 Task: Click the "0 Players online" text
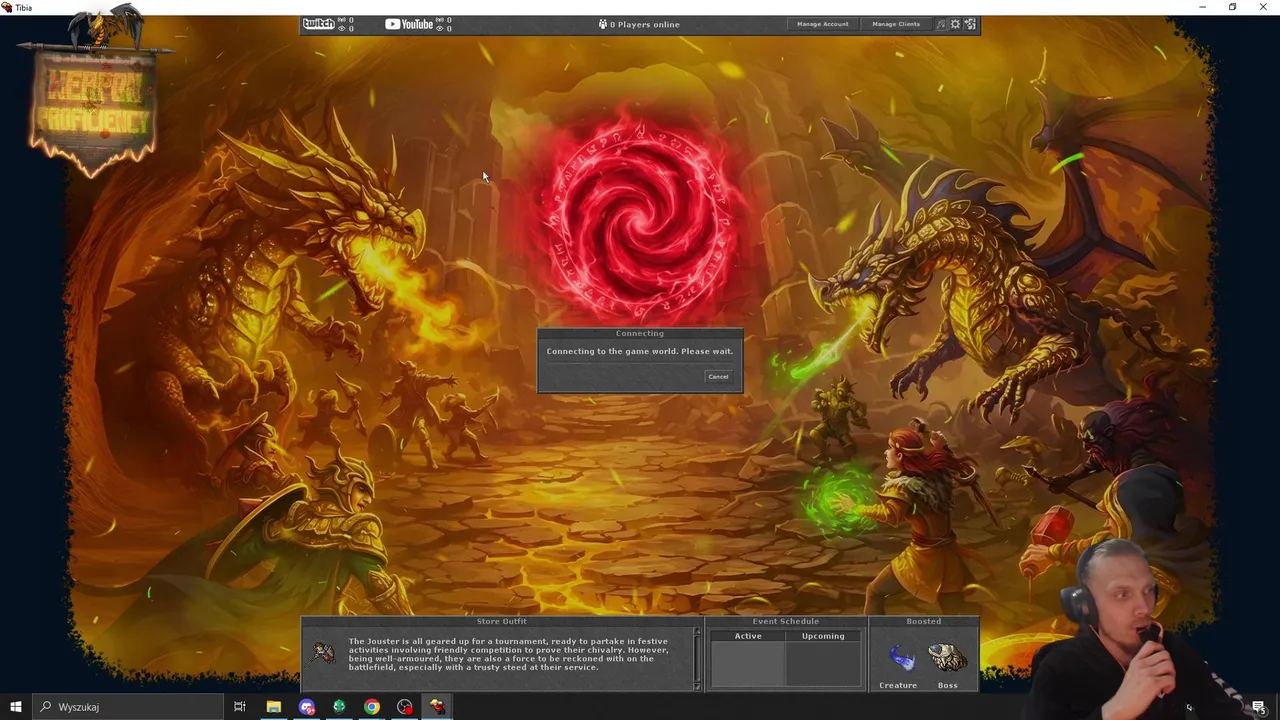[645, 24]
